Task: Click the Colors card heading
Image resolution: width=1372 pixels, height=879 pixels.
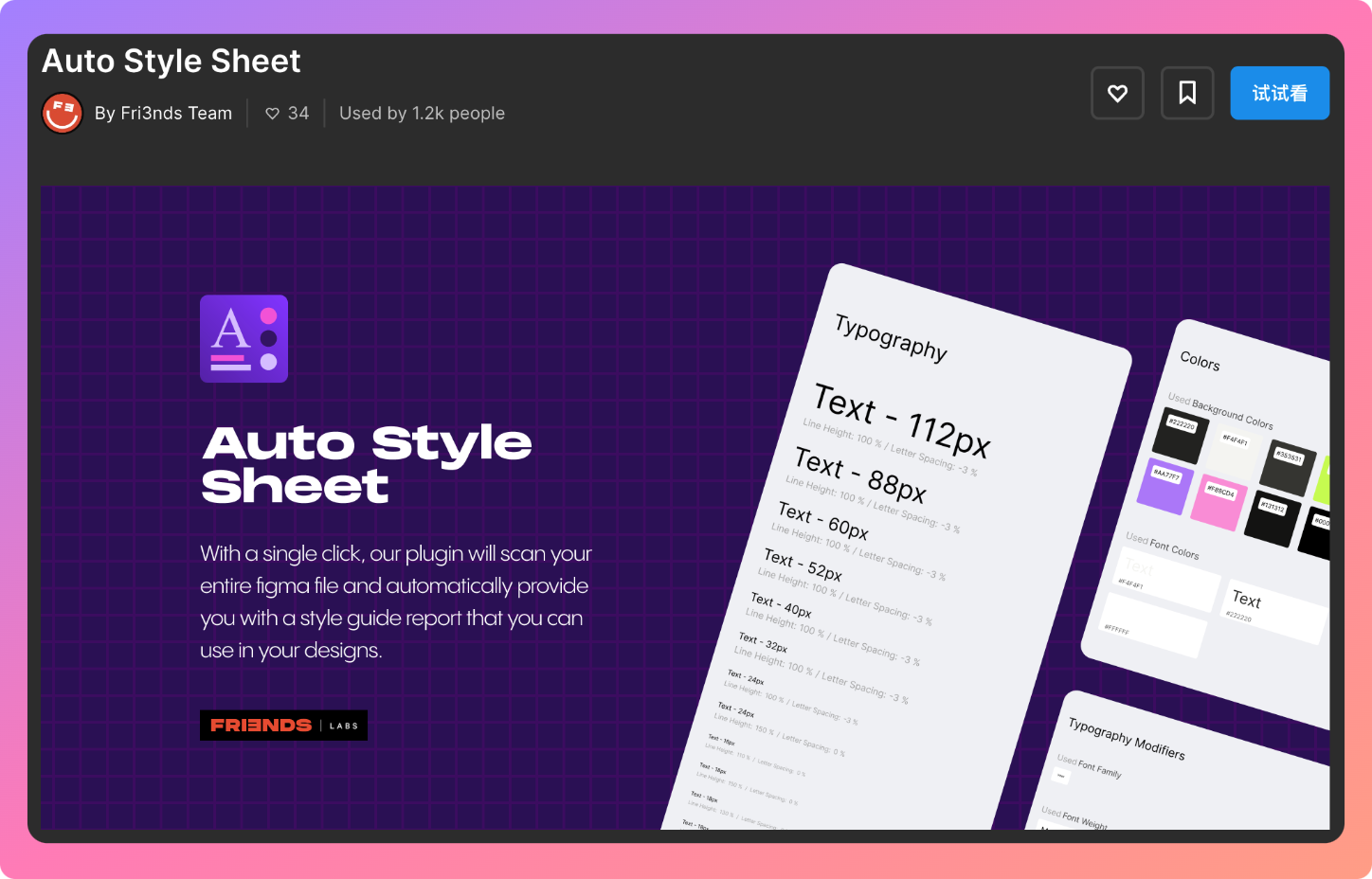Action: (1200, 361)
